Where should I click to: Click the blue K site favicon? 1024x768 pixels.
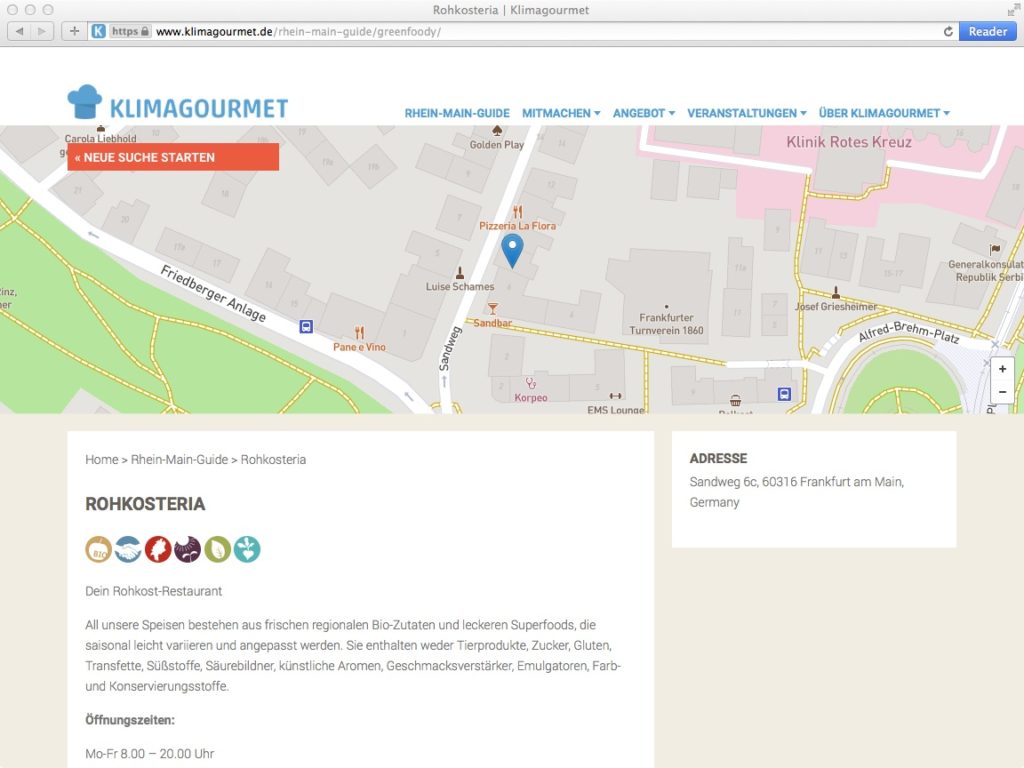99,31
